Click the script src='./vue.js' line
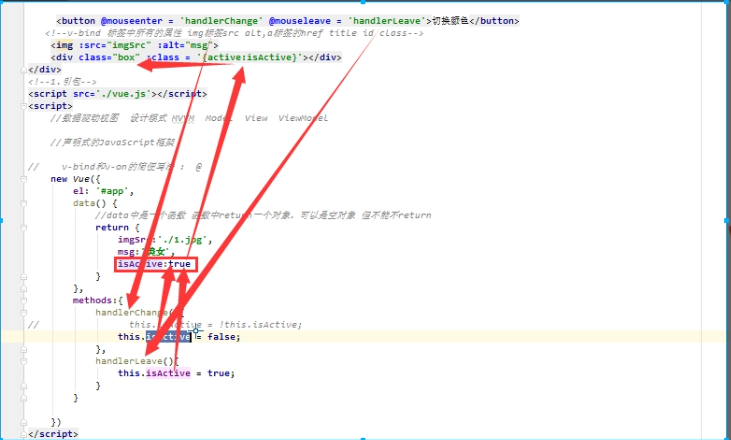This screenshot has height=440, width=731. click(x=117, y=94)
